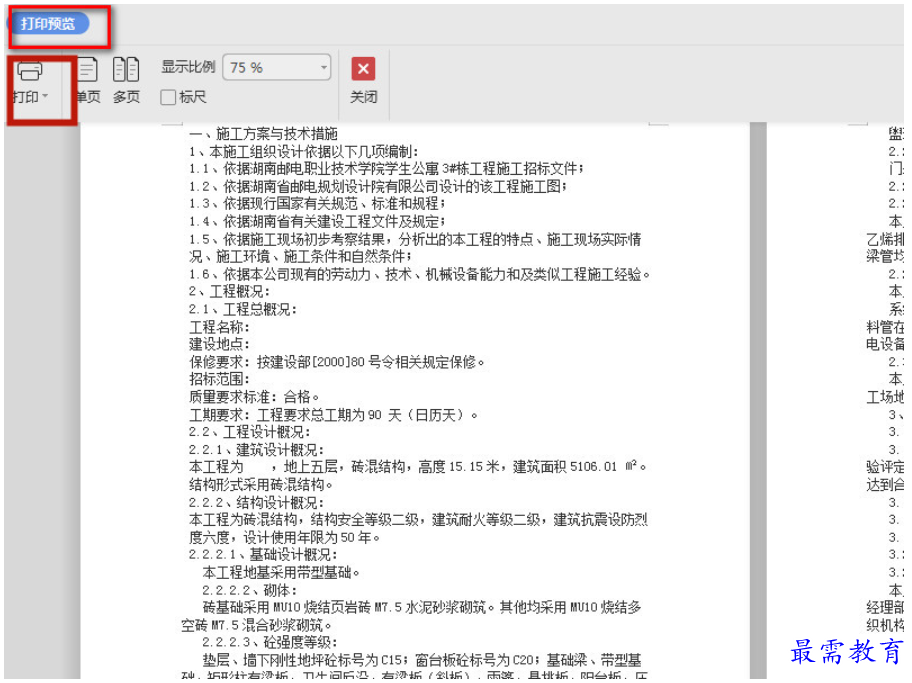Click line 工期要求 总工期为 90 天

pos(333,415)
